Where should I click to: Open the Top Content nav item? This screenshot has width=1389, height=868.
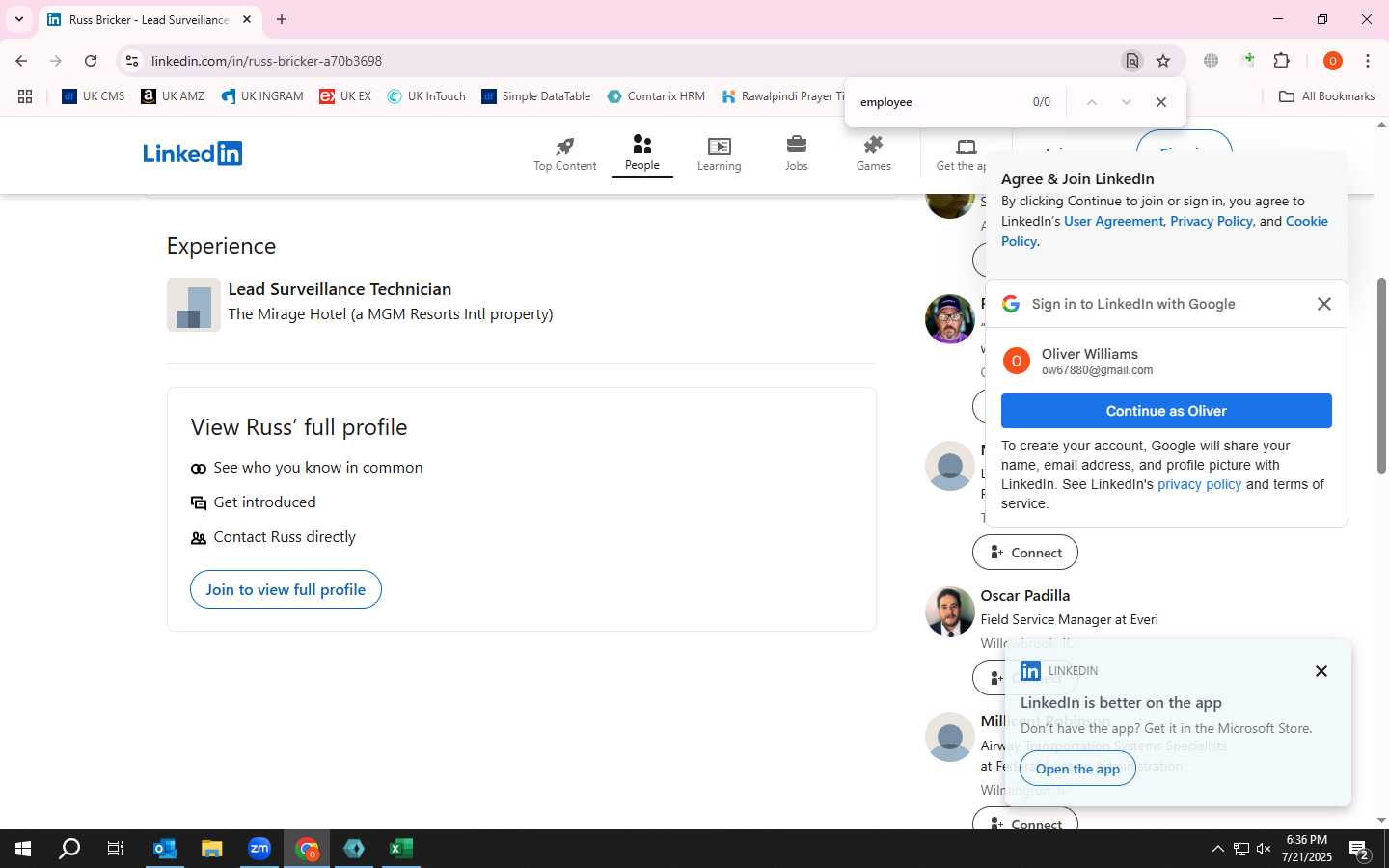pos(565,154)
